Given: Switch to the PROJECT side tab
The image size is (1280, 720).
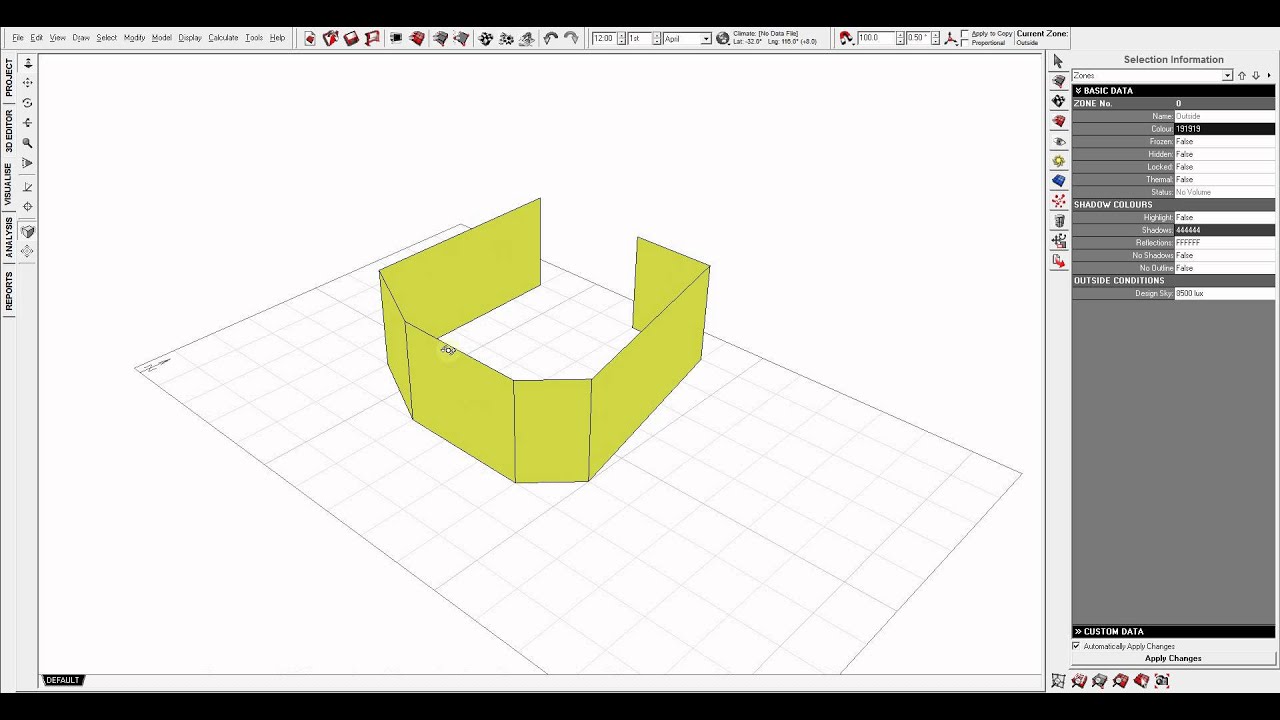Looking at the screenshot, I should 9,77.
